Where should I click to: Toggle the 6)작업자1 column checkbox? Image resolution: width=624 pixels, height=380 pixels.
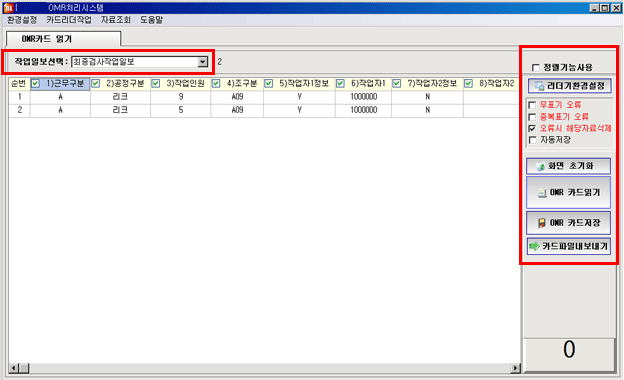[340, 83]
